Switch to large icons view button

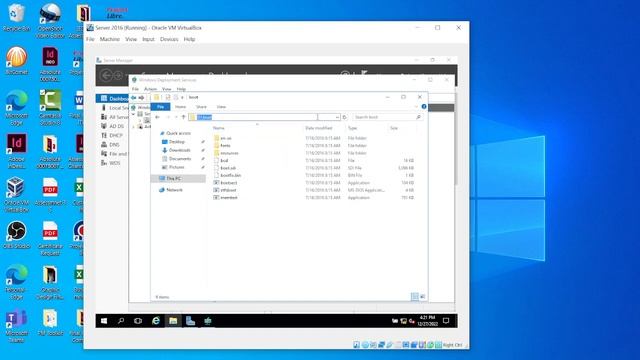tap(422, 297)
